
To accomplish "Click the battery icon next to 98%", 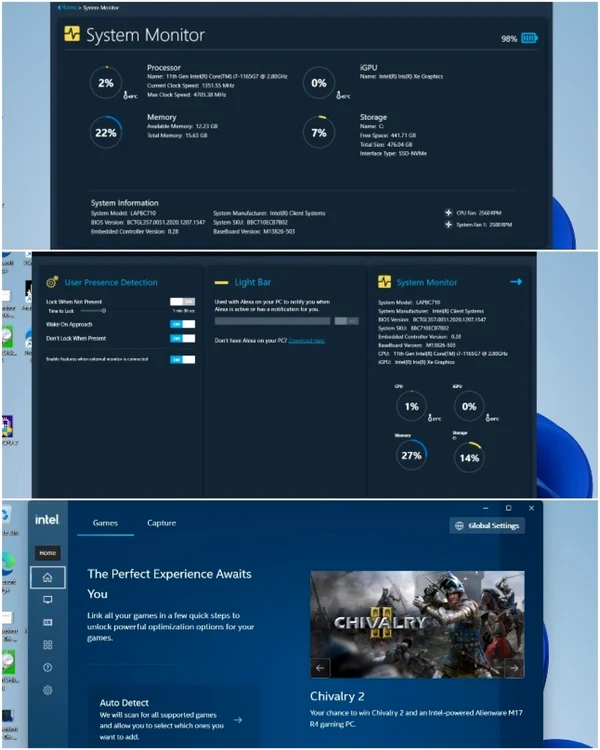I will [x=529, y=38].
